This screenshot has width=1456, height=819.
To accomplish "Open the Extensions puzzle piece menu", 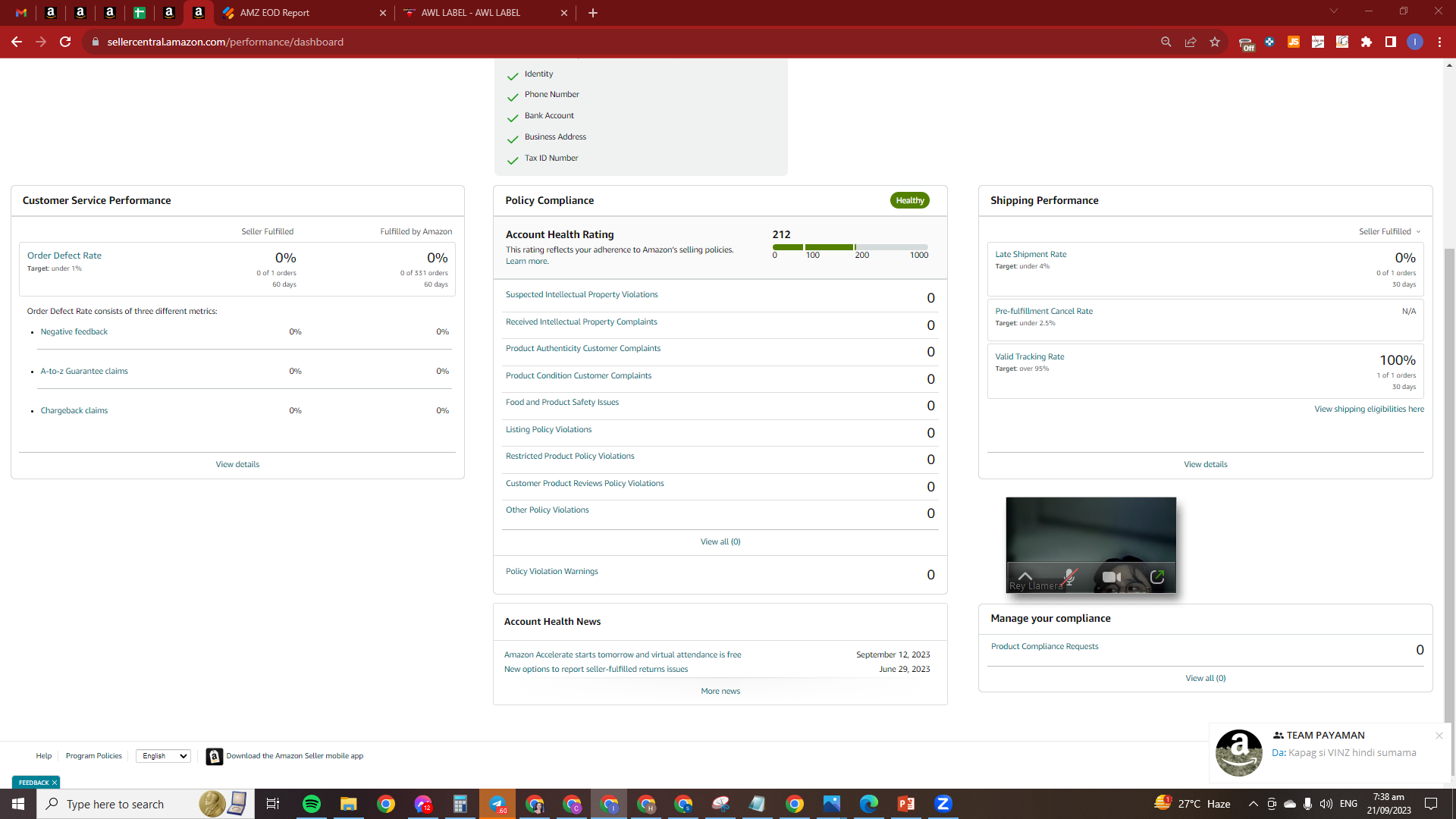I will coord(1367,42).
